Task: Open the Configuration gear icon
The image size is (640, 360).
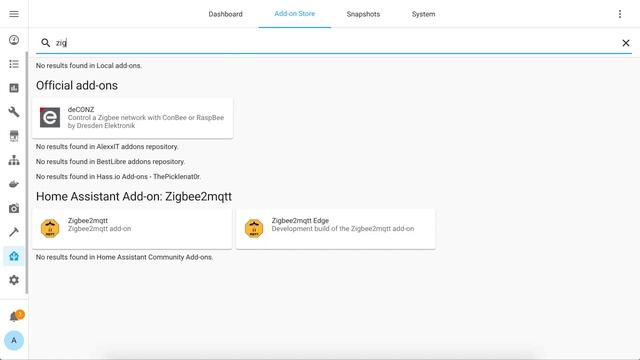Action: 14,280
